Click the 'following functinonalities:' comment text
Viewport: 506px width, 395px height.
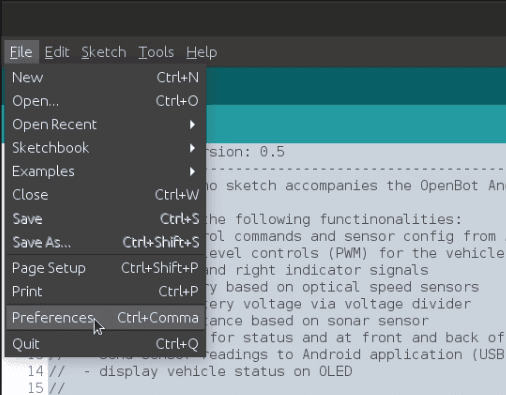coord(348,219)
